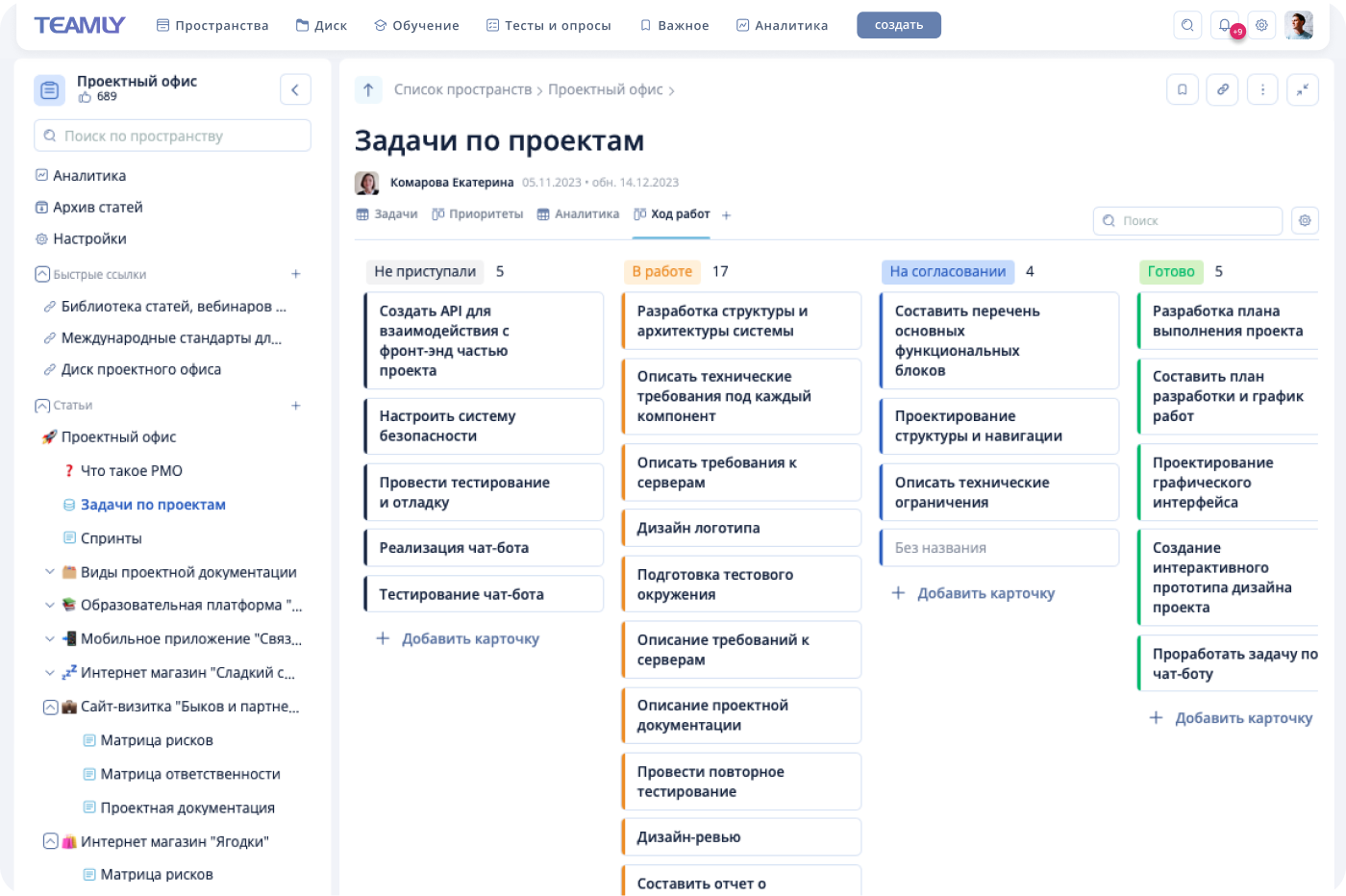Click the search icon in top bar

click(x=1187, y=26)
